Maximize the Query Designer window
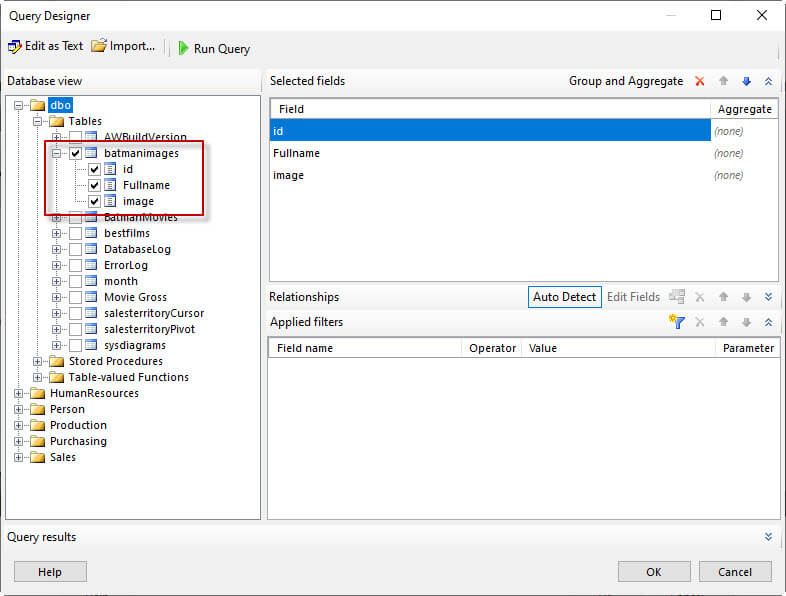The height and width of the screenshot is (596, 786). 716,15
